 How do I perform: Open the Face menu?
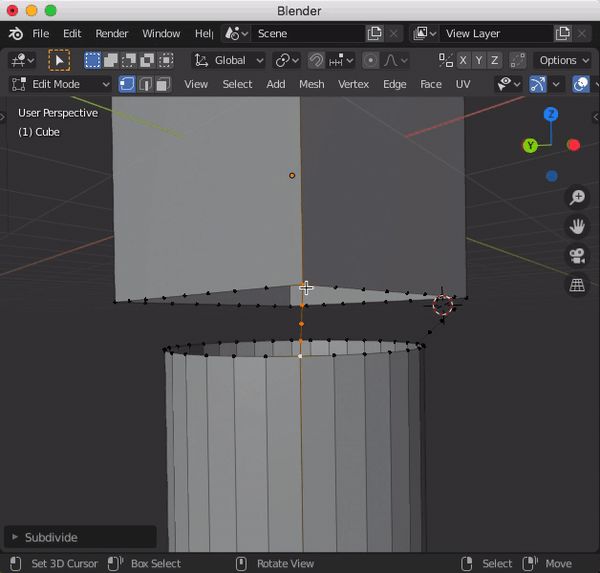pyautogui.click(x=431, y=84)
